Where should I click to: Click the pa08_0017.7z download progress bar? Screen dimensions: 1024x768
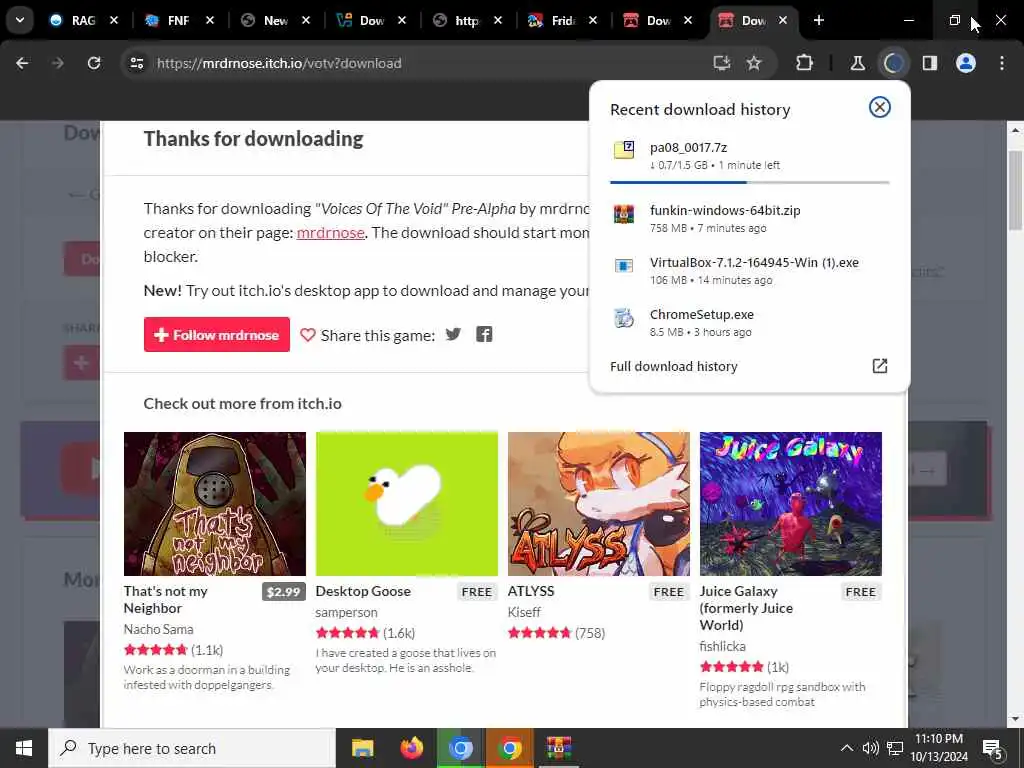749,182
